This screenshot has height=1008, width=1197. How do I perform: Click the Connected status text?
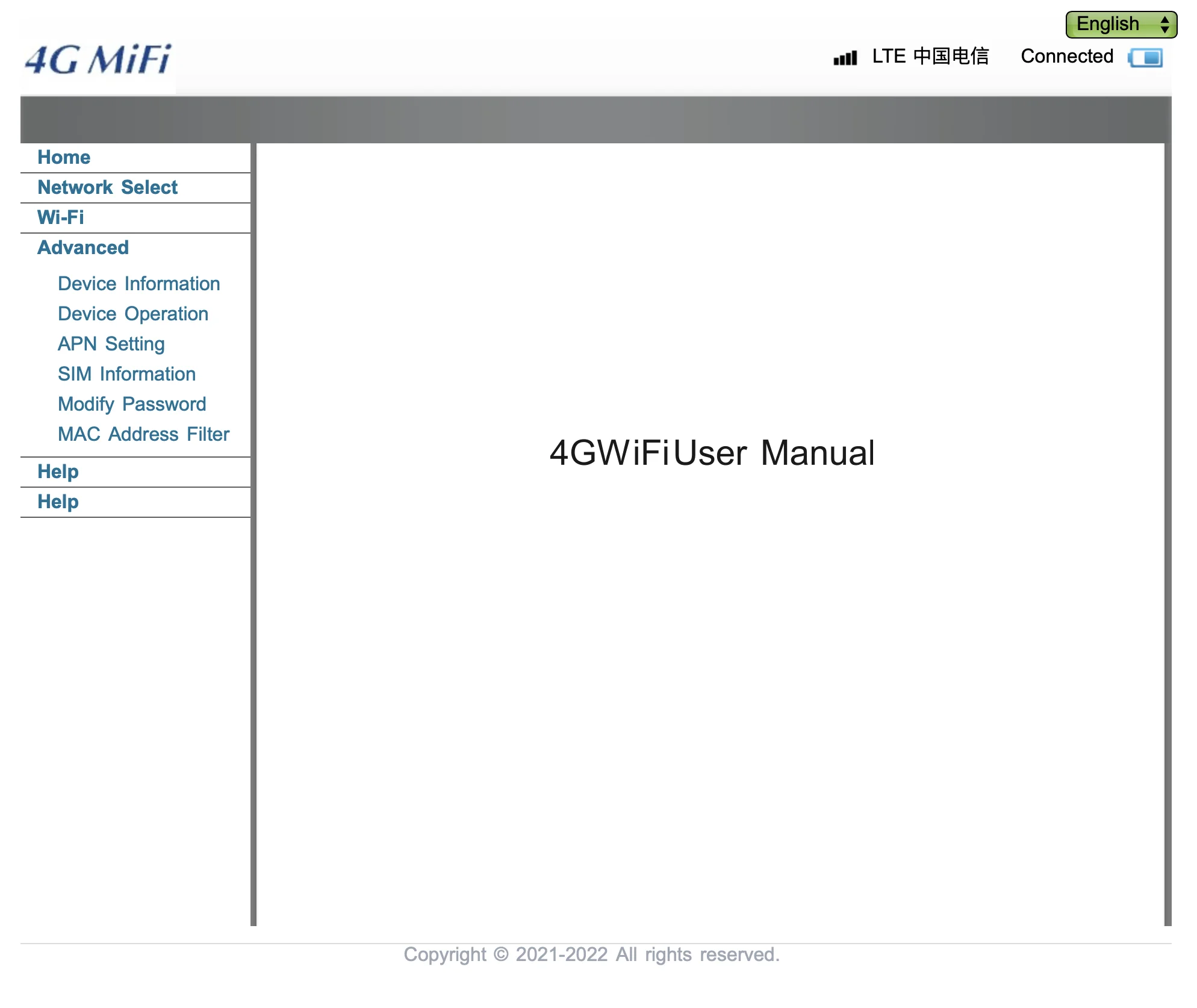click(x=1066, y=57)
